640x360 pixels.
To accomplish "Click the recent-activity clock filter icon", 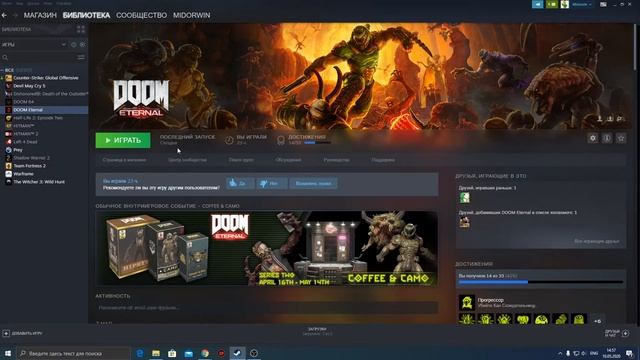I will pos(74,44).
